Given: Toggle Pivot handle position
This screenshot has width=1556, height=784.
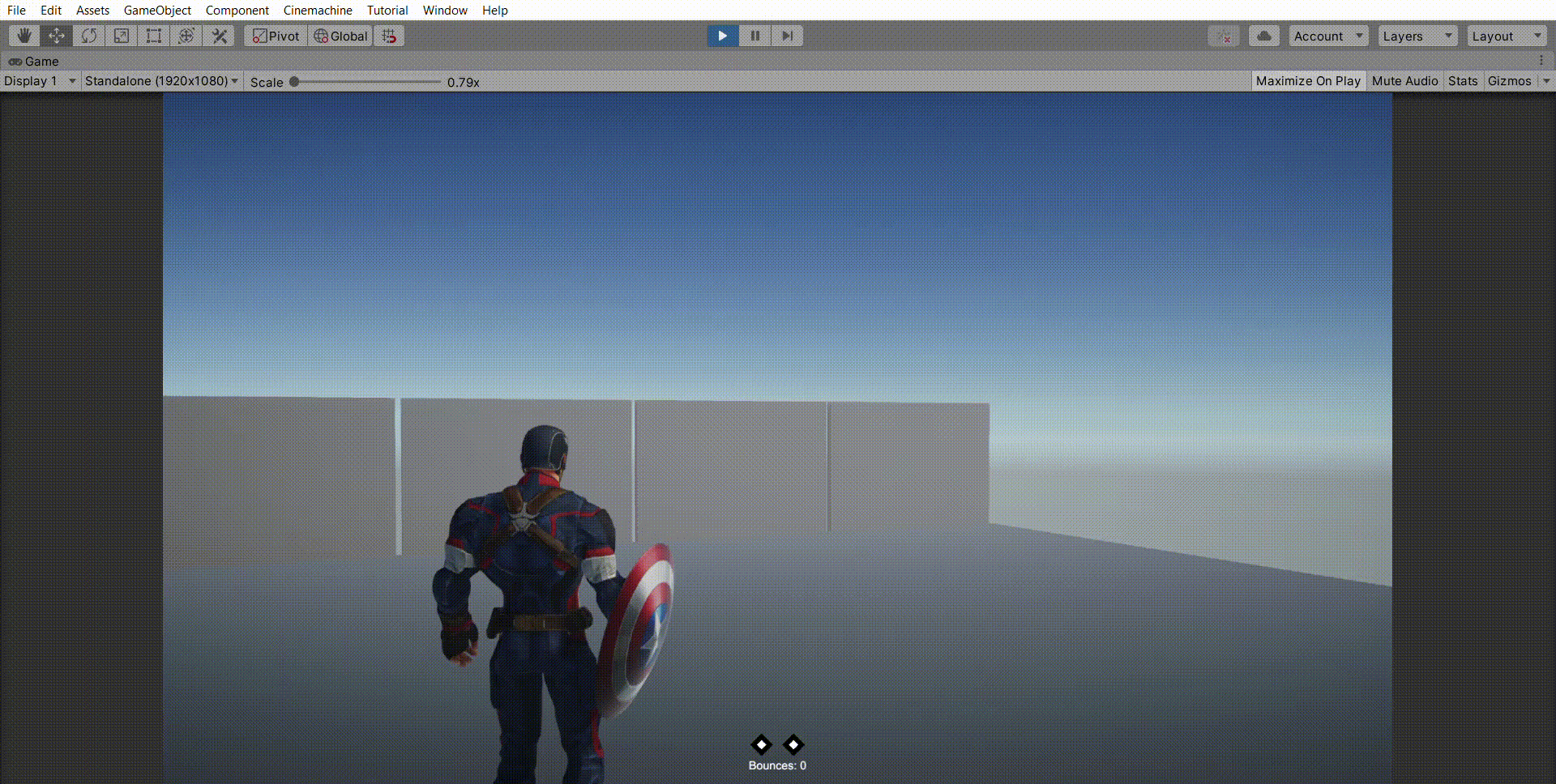Looking at the screenshot, I should click(x=276, y=36).
